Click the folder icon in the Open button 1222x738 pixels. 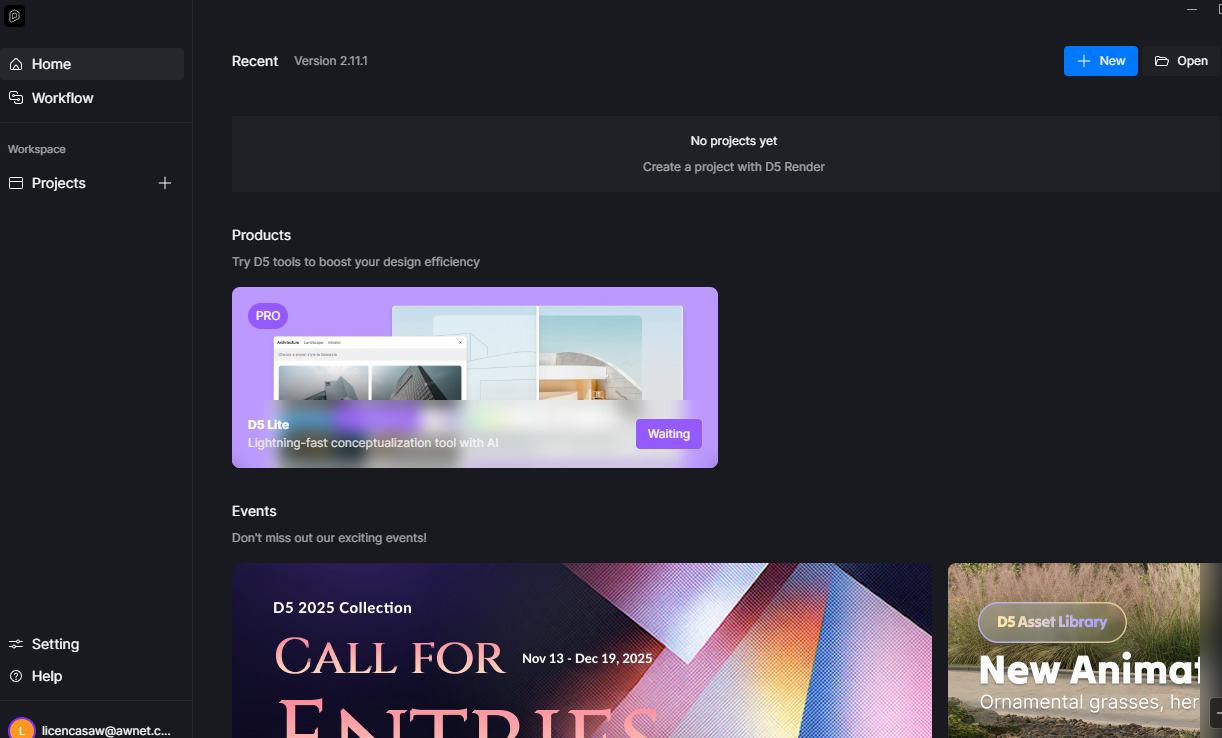(x=1161, y=61)
